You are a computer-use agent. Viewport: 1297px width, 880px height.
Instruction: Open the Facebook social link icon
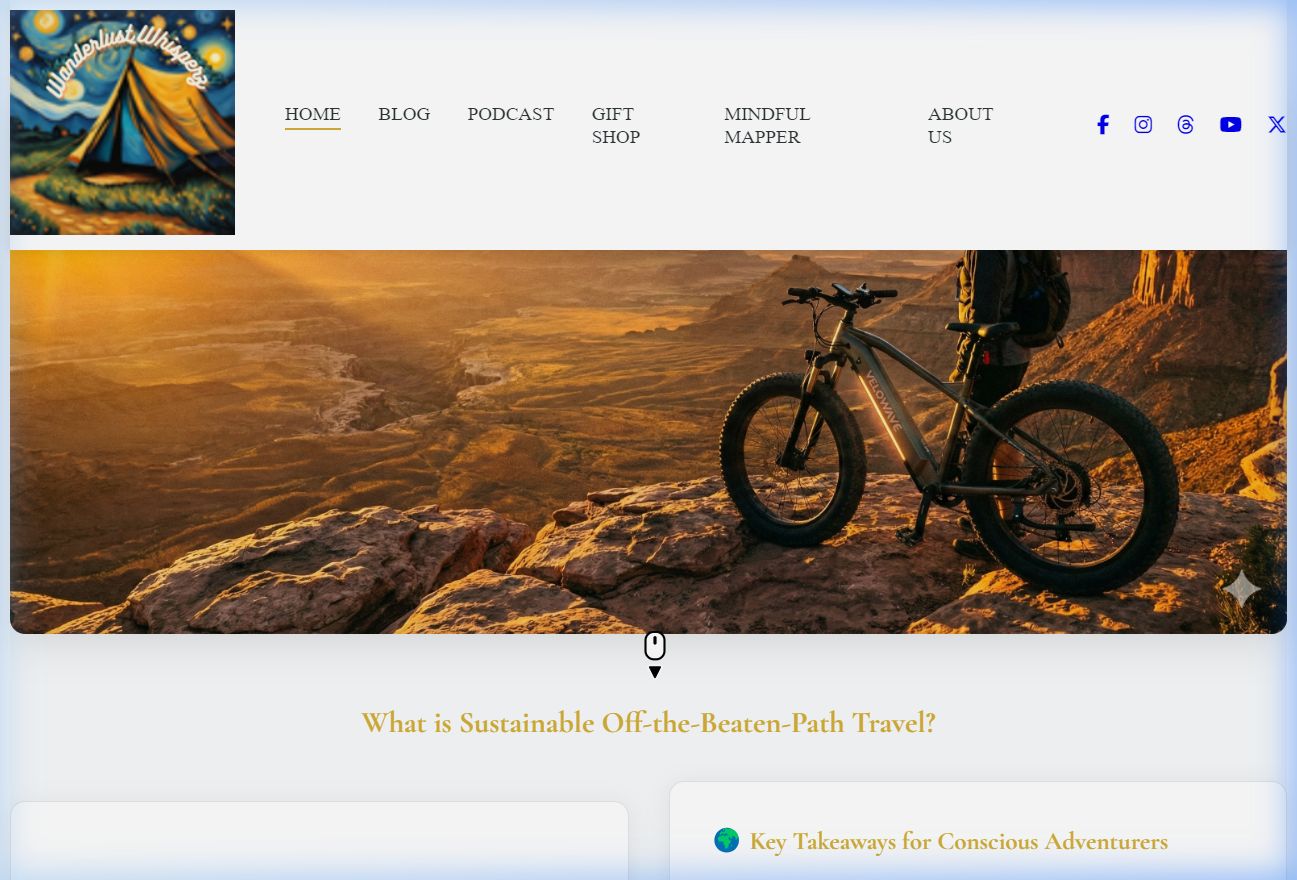[x=1102, y=125]
